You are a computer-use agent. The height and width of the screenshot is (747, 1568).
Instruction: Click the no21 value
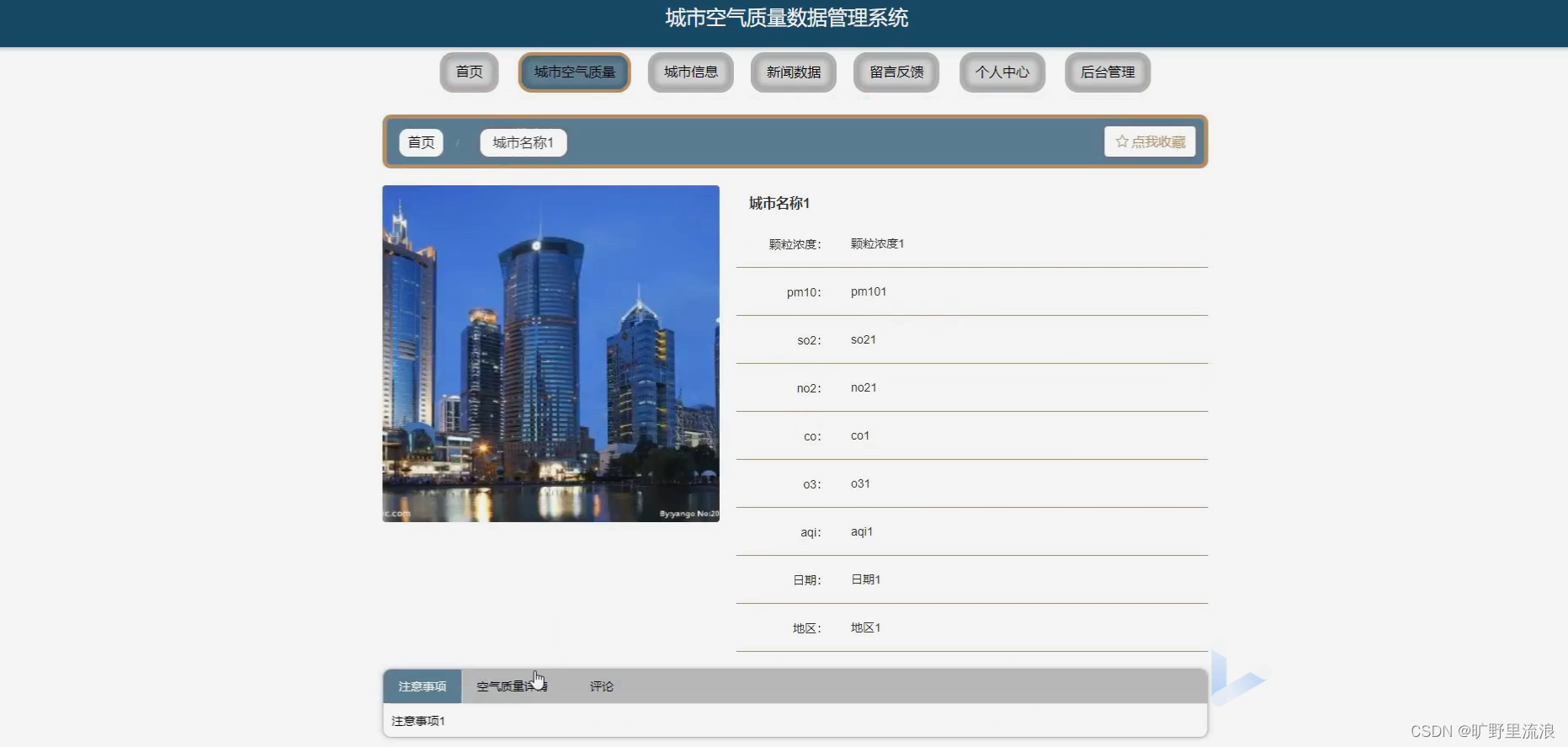point(864,387)
